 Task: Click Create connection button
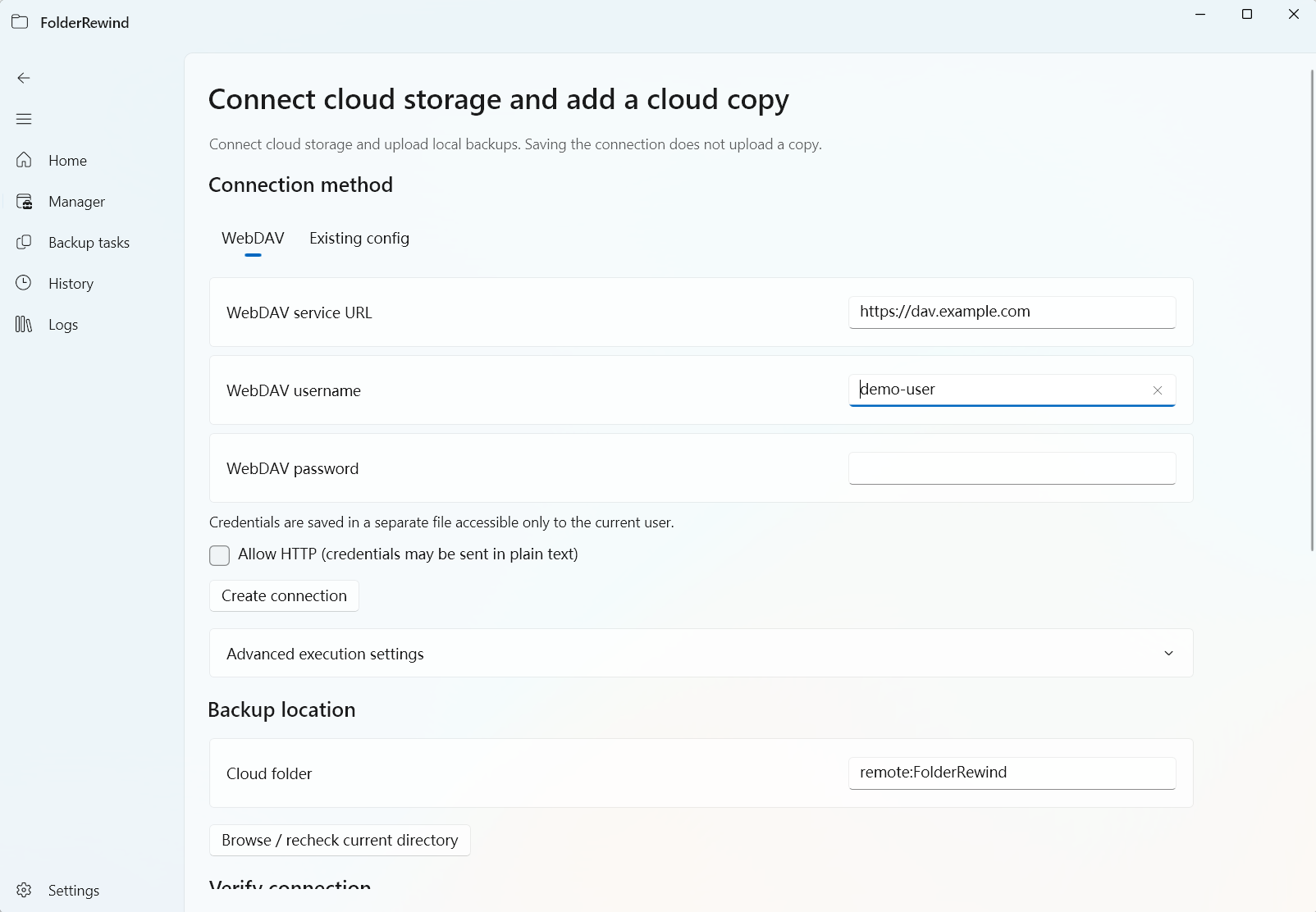pyautogui.click(x=284, y=596)
